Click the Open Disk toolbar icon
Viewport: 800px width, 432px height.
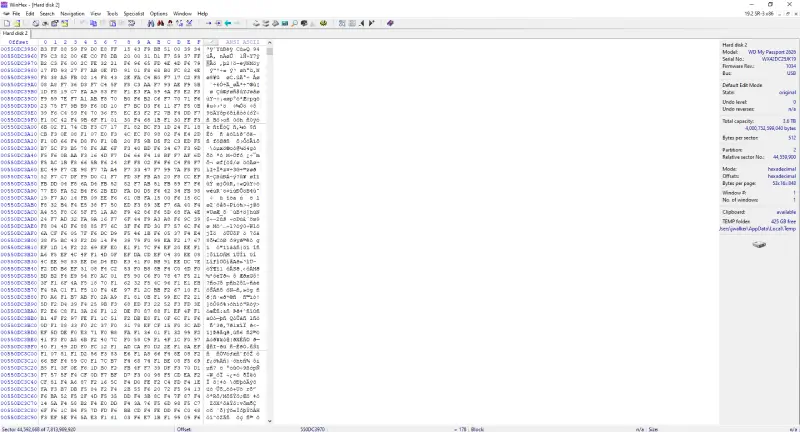[258, 22]
